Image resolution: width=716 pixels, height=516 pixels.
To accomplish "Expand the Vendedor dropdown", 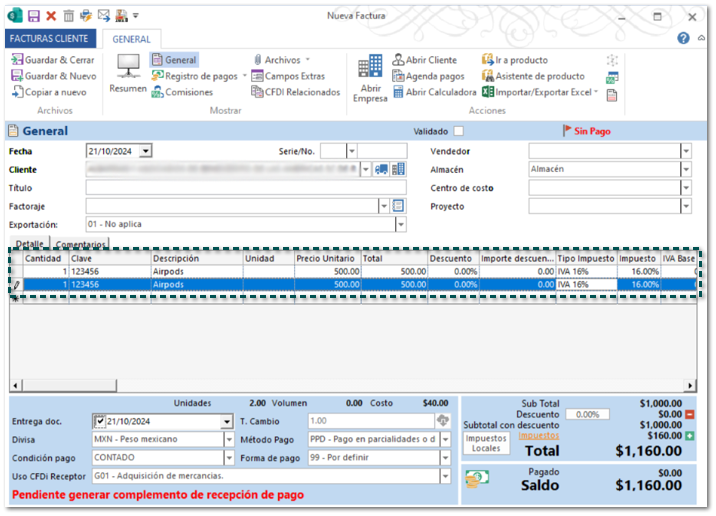I will coord(686,151).
